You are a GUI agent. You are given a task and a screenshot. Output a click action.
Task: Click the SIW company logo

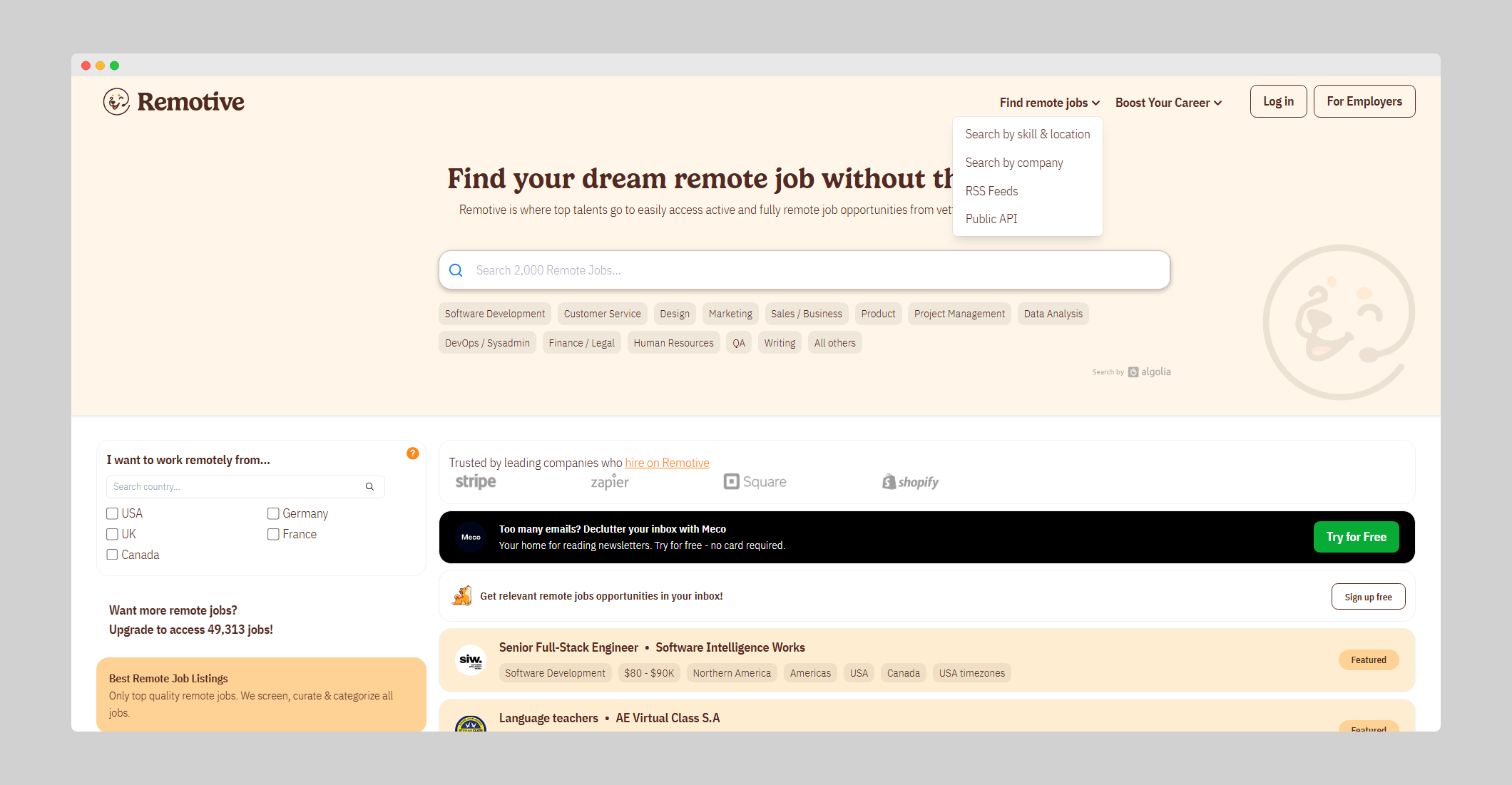pyautogui.click(x=471, y=660)
